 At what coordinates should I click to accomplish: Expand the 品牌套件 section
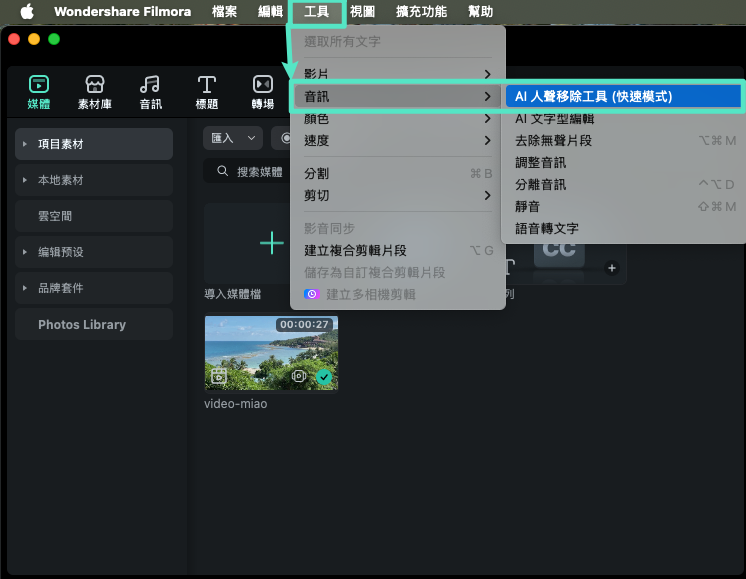point(25,288)
